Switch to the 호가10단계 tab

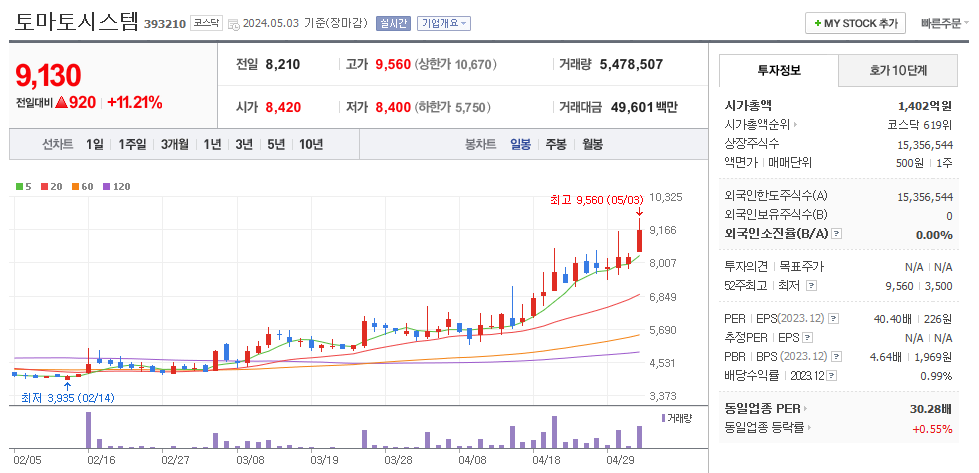pos(898,71)
